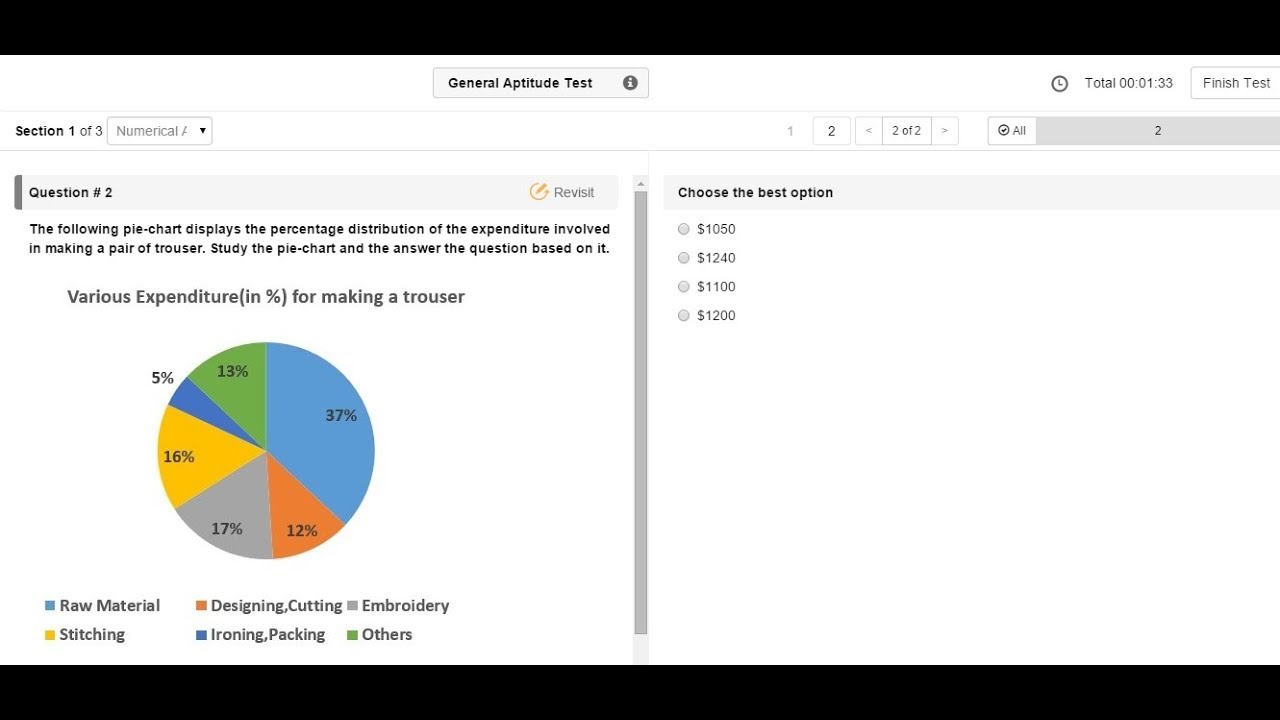Select question number 2 tab
Image resolution: width=1280 pixels, height=720 pixels.
(x=831, y=131)
